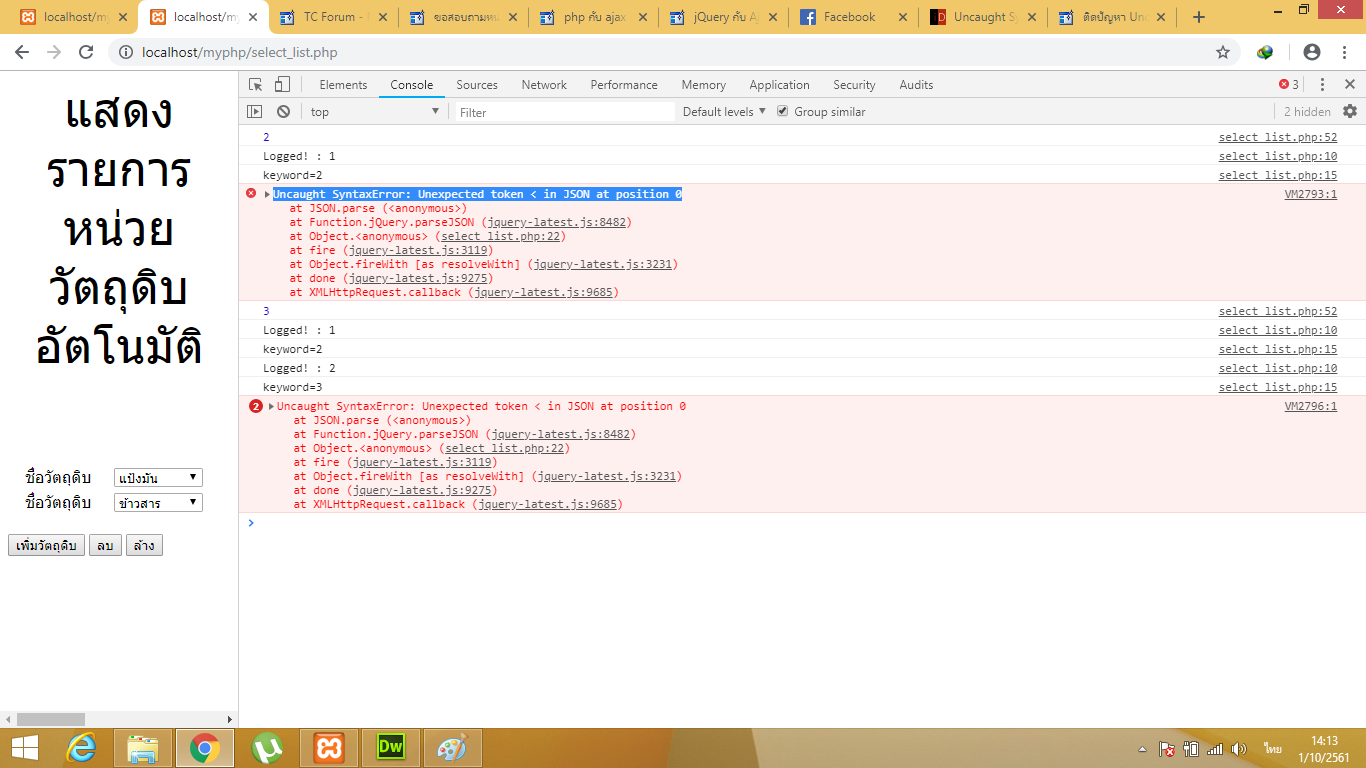The width and height of the screenshot is (1366, 768).
Task: Open the VM2796:1 source link
Action: (1310, 406)
